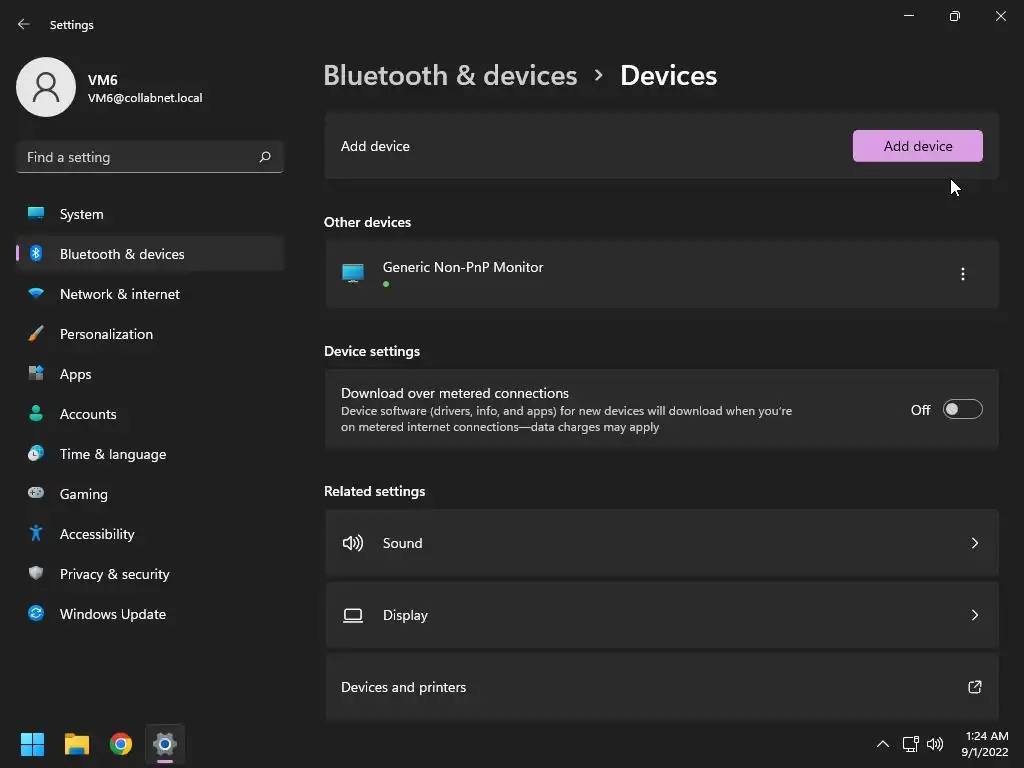Go to Privacy & security section
Image resolution: width=1024 pixels, height=768 pixels.
point(115,574)
